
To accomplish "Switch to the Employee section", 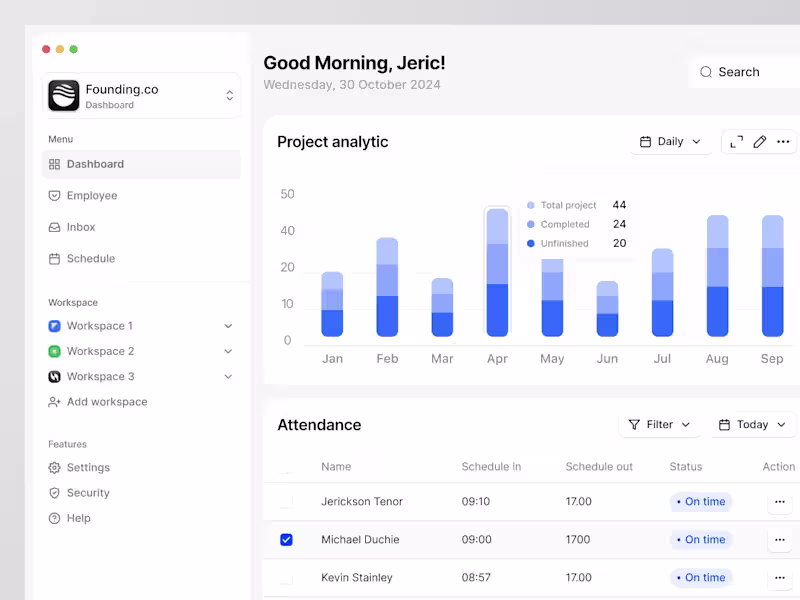I will (94, 195).
